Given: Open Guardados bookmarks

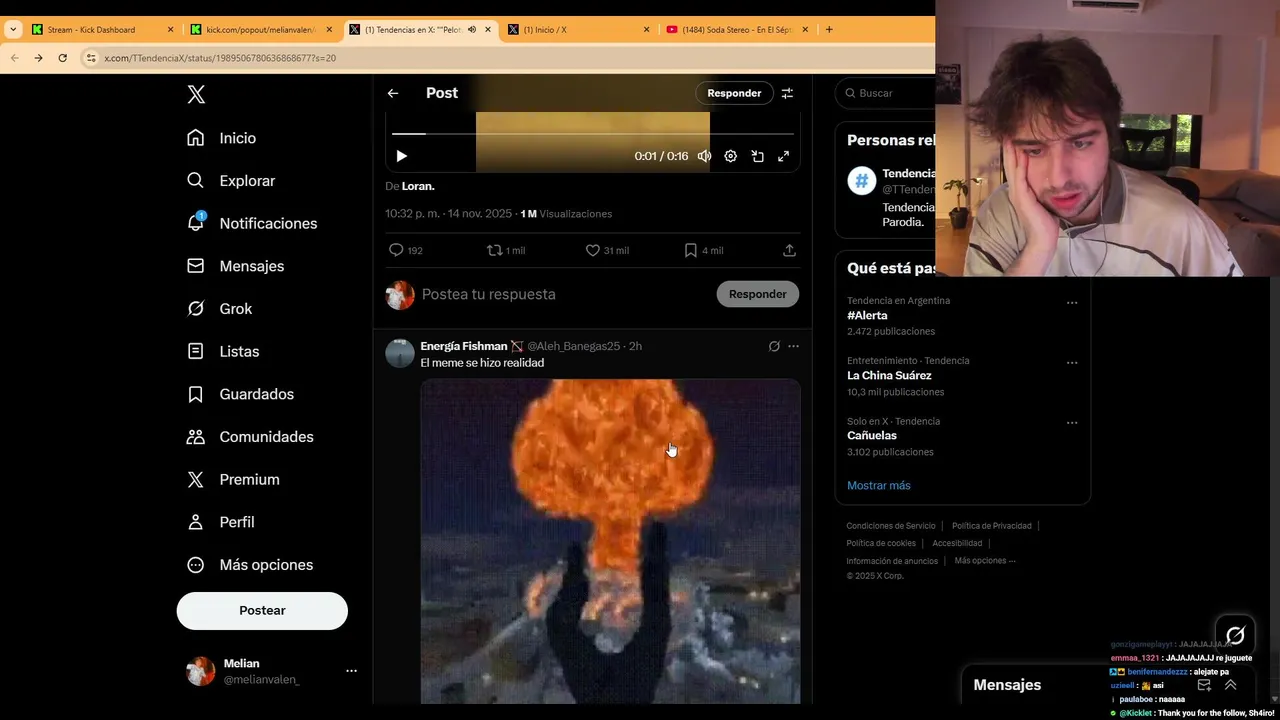Looking at the screenshot, I should pyautogui.click(x=241, y=394).
